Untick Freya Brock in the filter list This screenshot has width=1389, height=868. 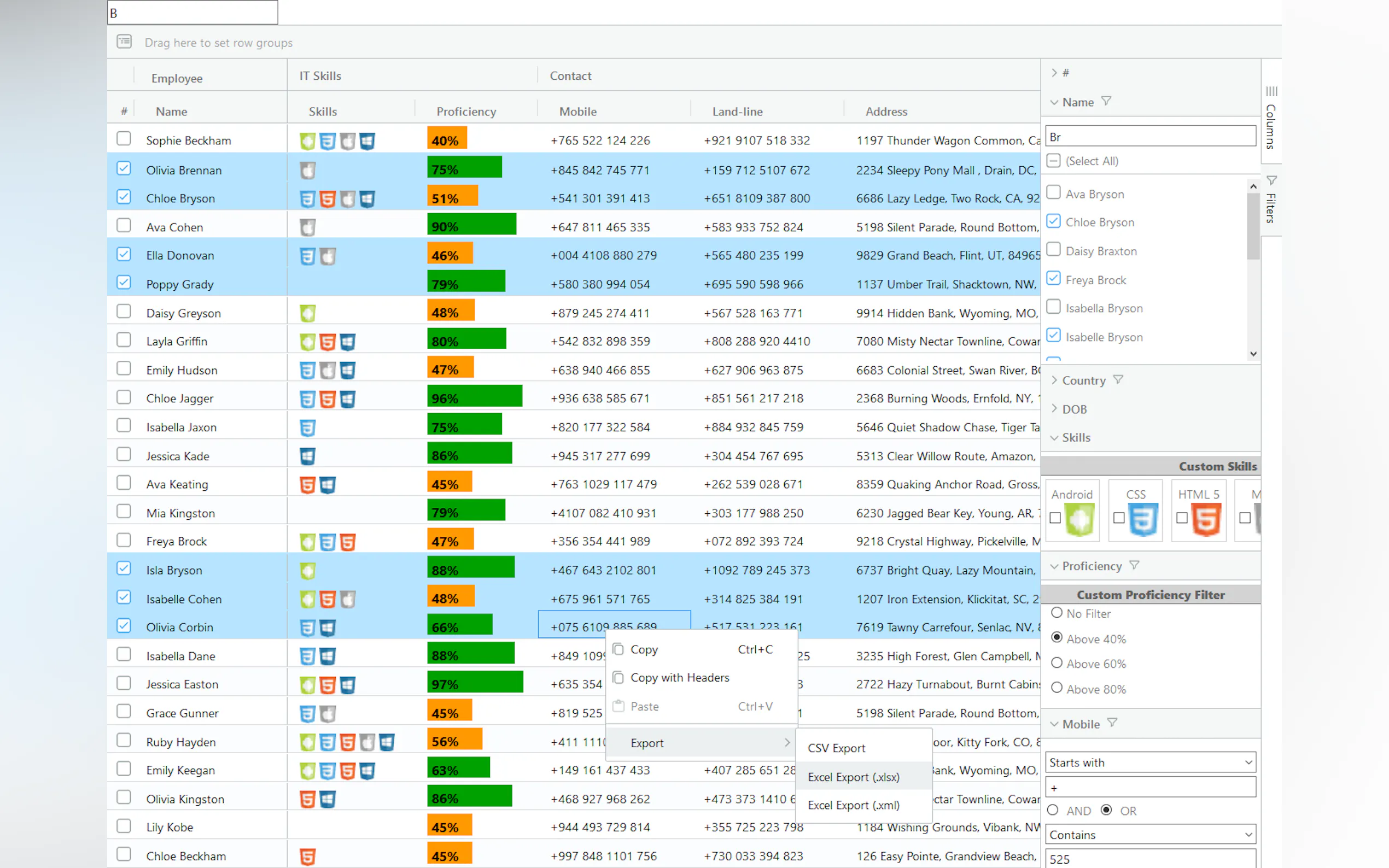point(1053,278)
